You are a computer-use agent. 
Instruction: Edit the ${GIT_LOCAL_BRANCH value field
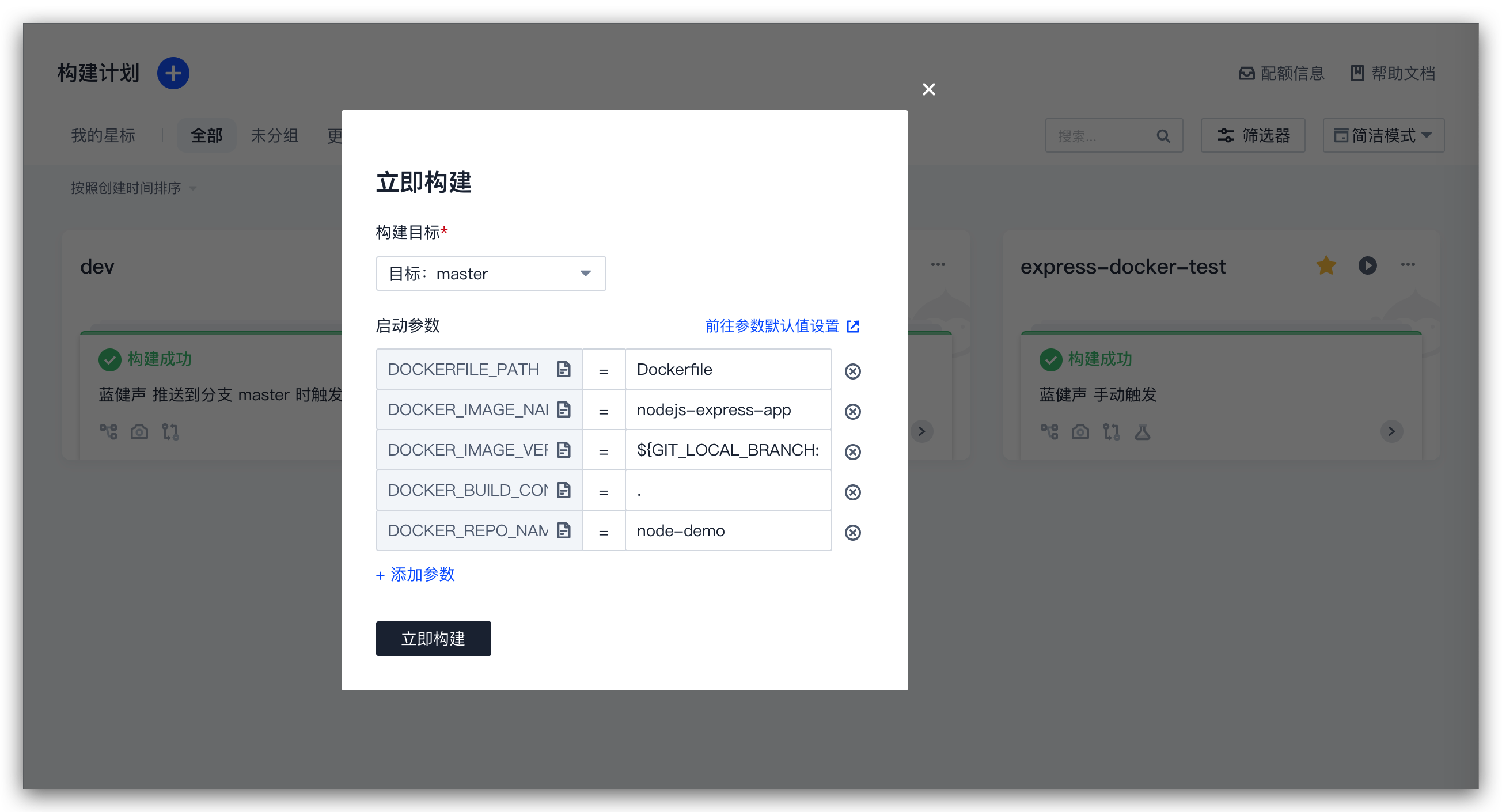tap(729, 449)
